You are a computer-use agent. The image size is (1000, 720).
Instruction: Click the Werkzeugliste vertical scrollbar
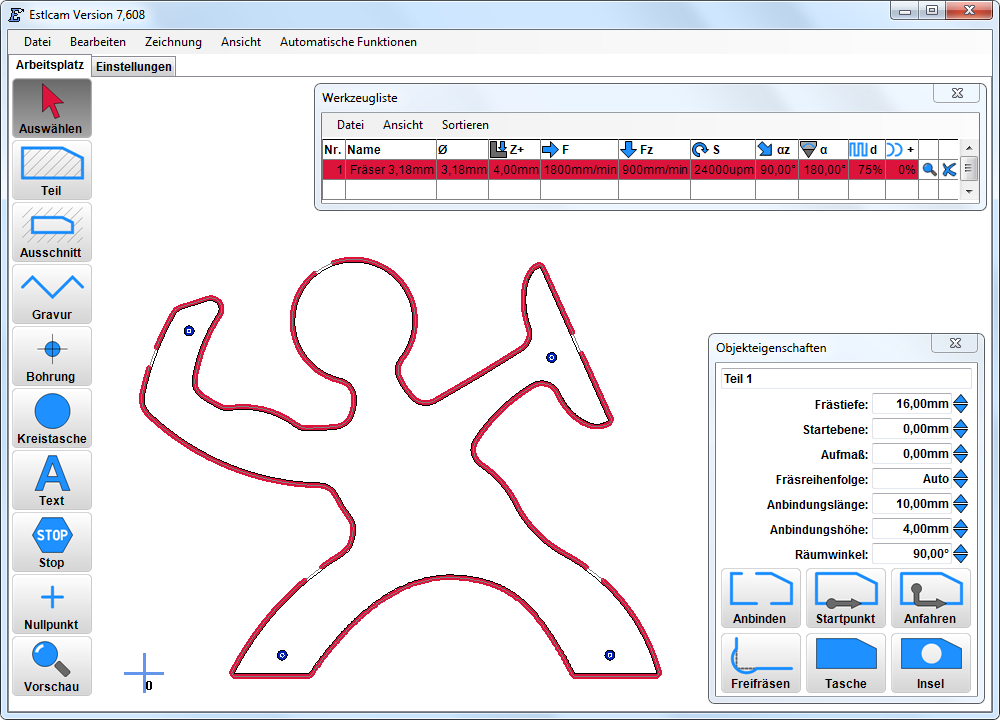click(x=968, y=170)
